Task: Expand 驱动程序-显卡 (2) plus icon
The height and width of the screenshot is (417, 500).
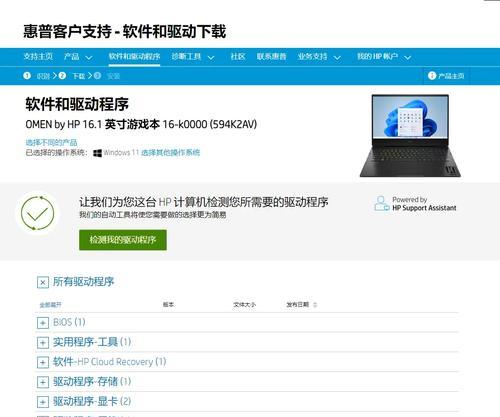Action: click(x=43, y=402)
